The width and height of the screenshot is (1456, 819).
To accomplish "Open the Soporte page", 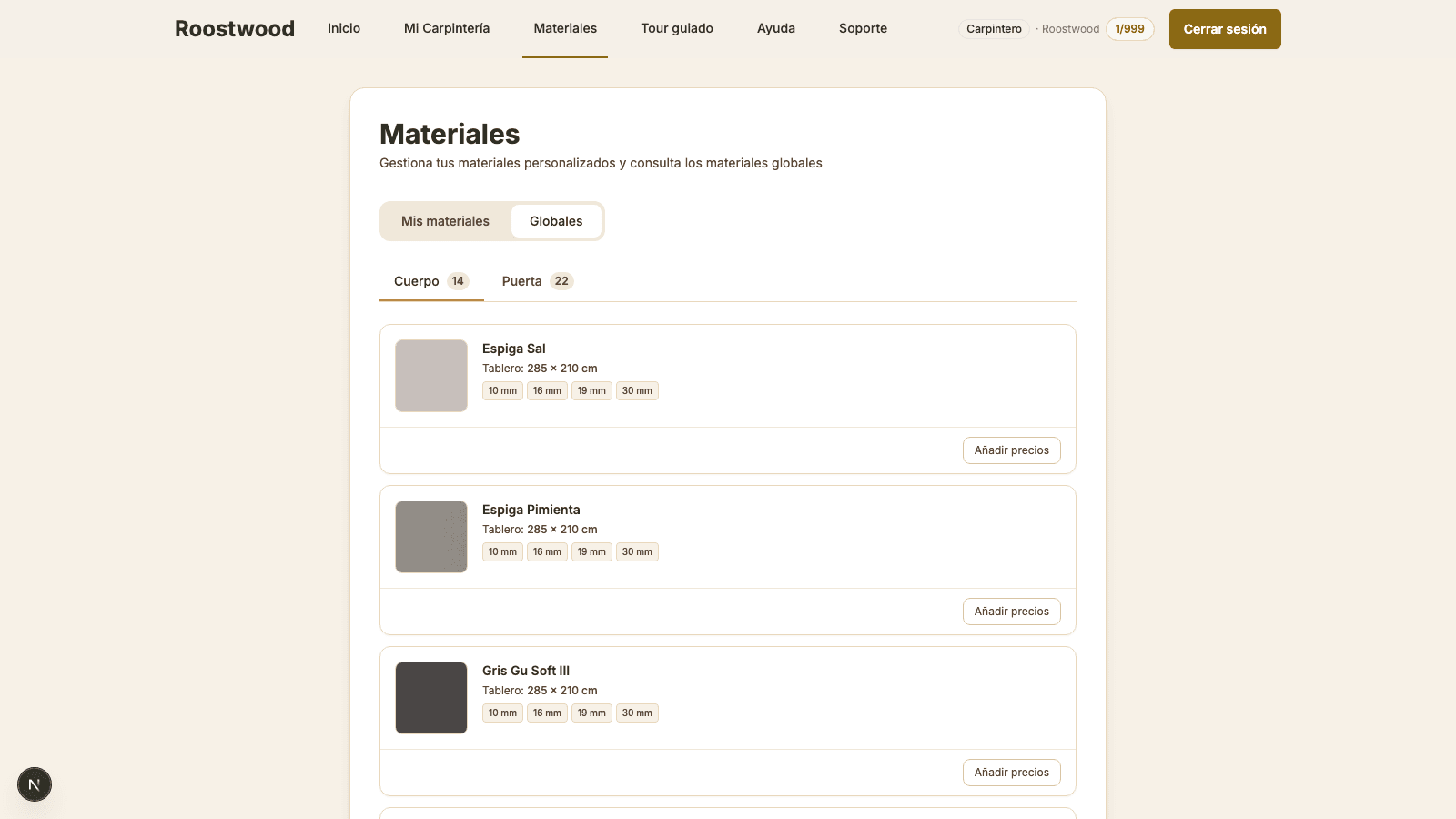I will coord(863,28).
